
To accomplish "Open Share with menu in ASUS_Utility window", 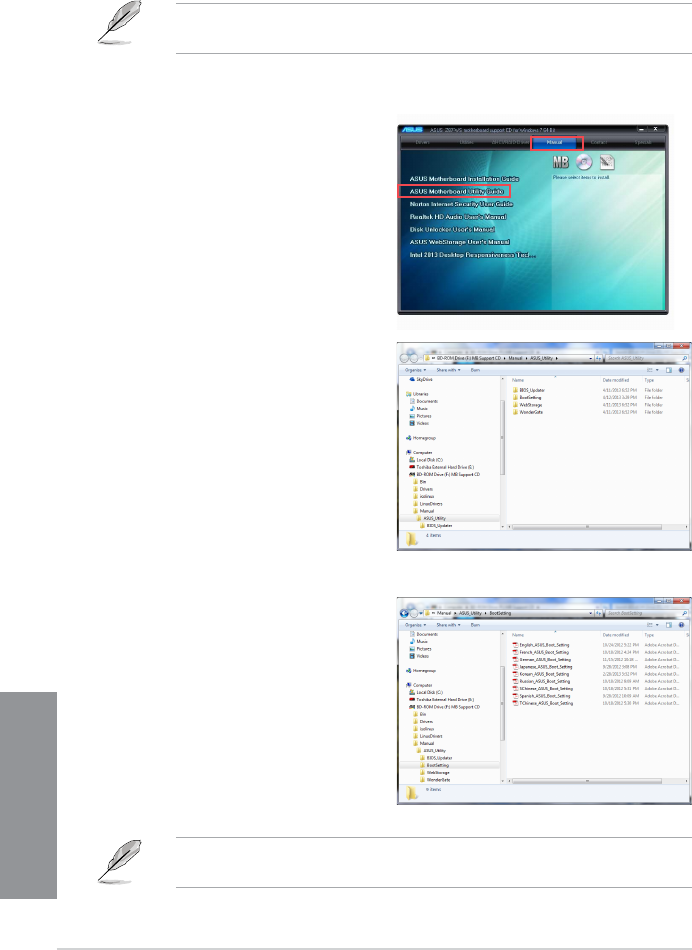I will coord(448,370).
